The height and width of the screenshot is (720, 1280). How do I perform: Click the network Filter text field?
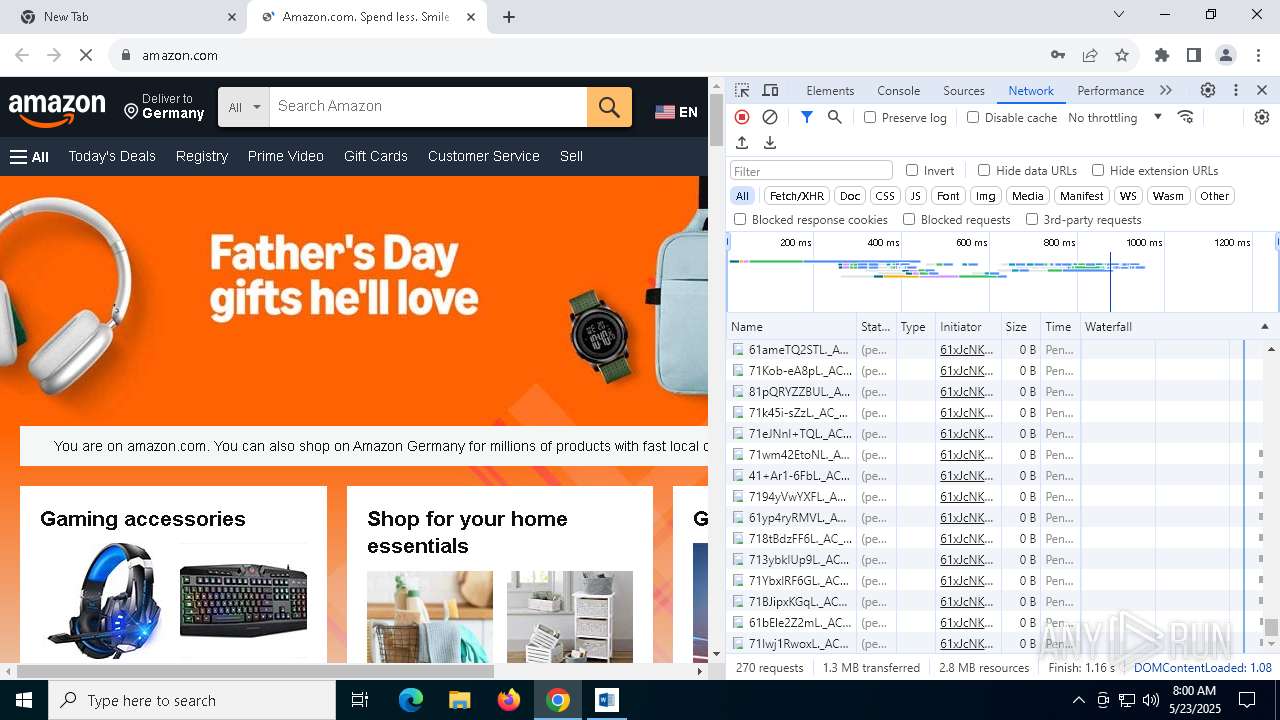(x=811, y=171)
